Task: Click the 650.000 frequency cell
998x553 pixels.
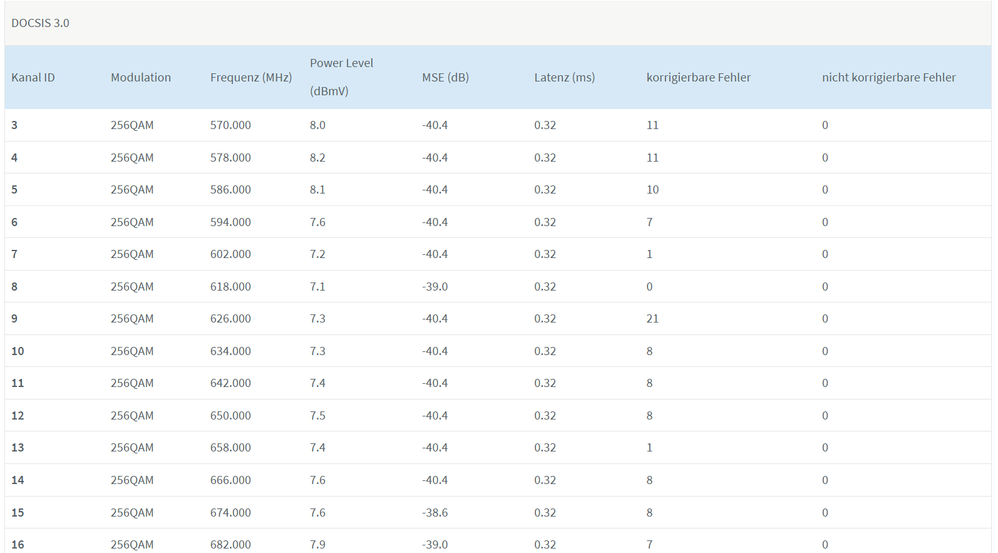Action: pyautogui.click(x=231, y=416)
